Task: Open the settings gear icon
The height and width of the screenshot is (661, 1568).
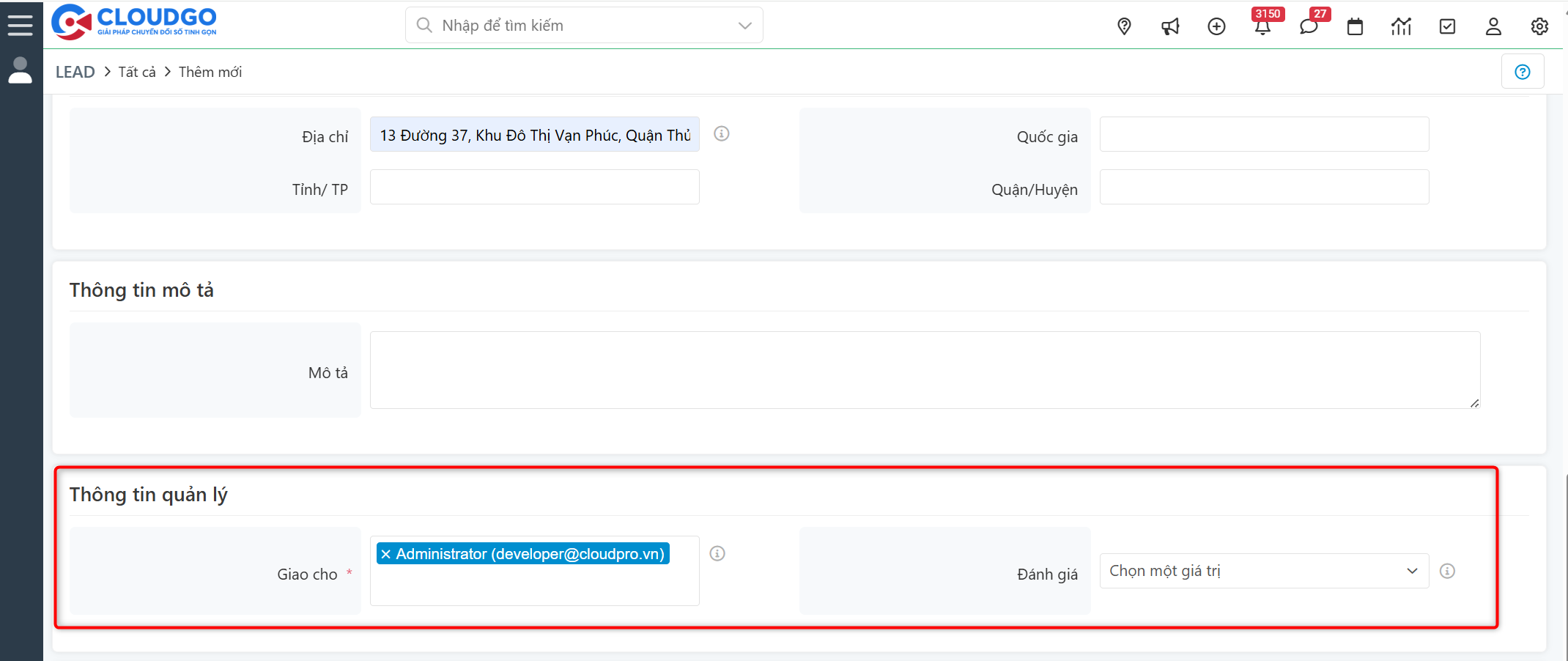Action: 1539,26
